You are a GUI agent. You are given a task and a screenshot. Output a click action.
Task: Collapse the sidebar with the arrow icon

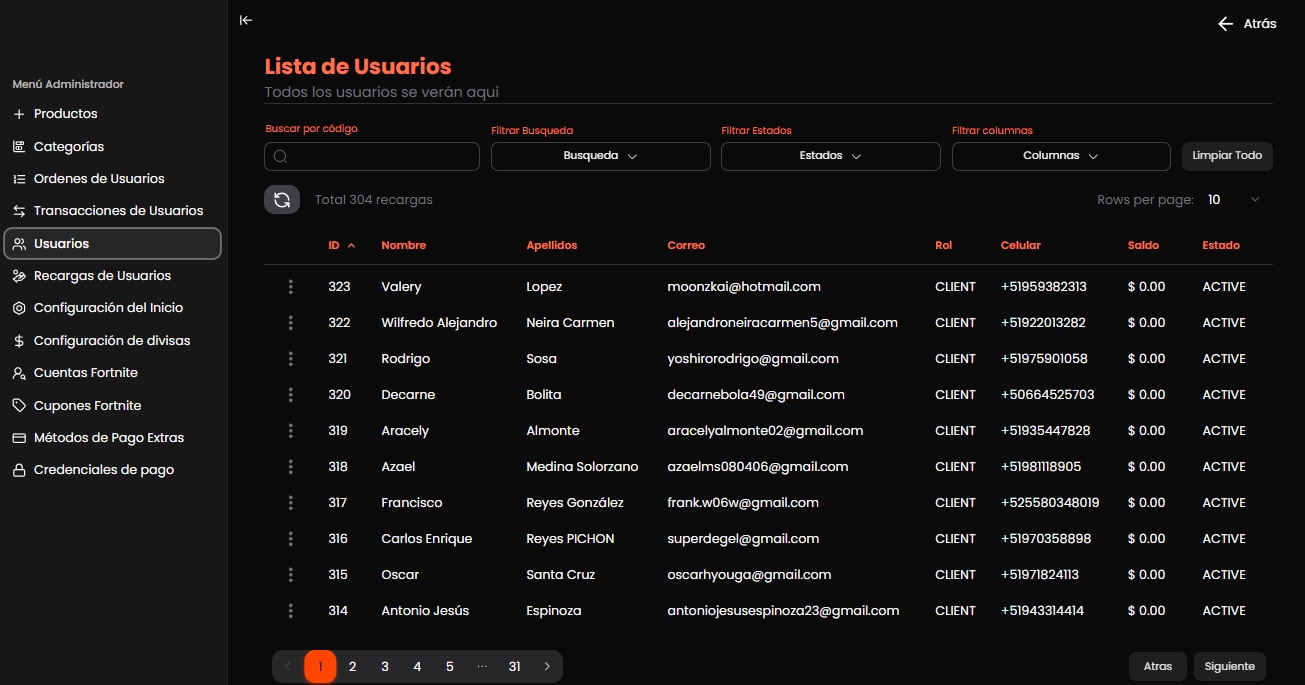click(x=246, y=20)
